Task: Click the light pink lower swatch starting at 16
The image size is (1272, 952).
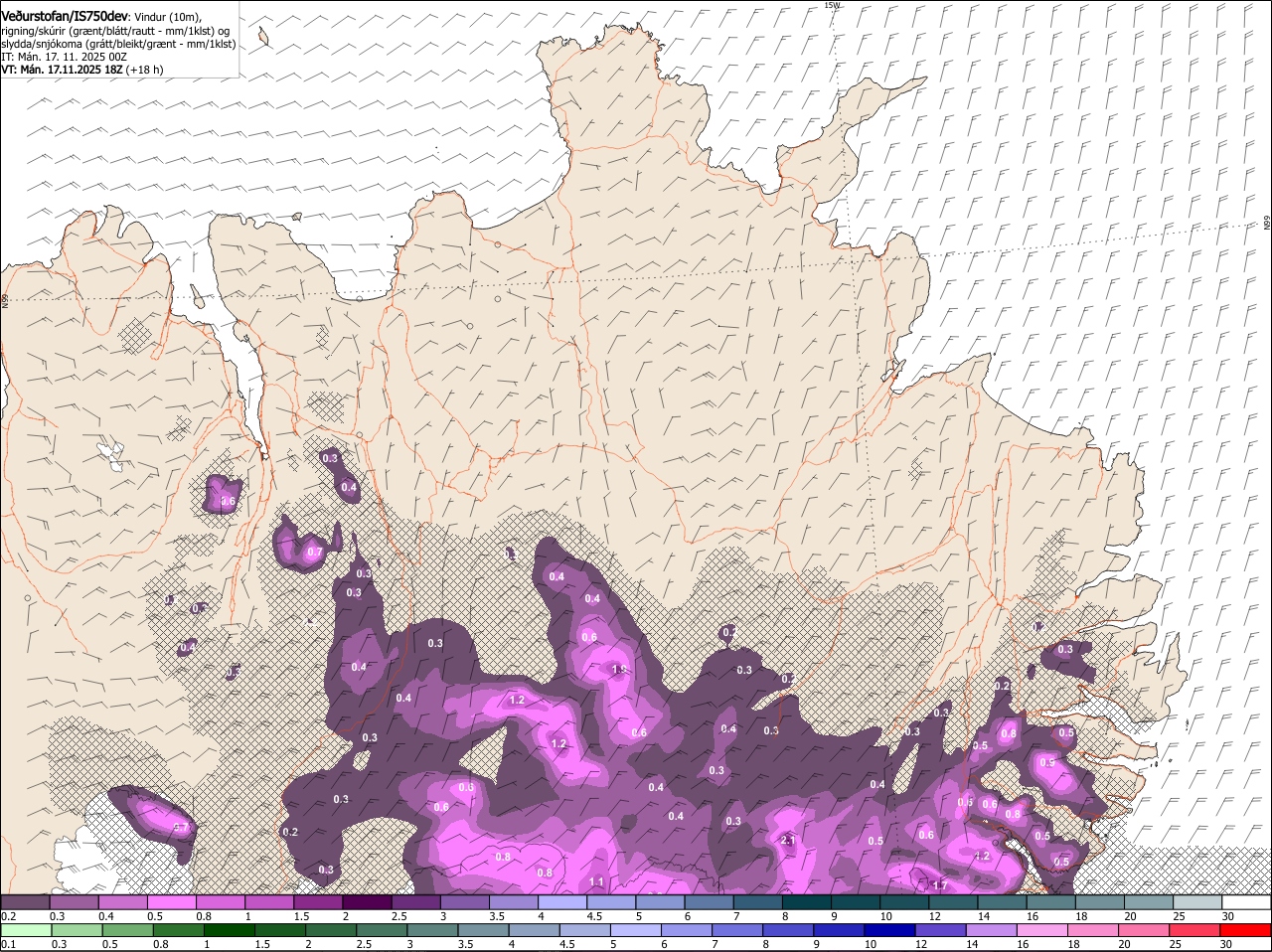Action: tap(1040, 930)
